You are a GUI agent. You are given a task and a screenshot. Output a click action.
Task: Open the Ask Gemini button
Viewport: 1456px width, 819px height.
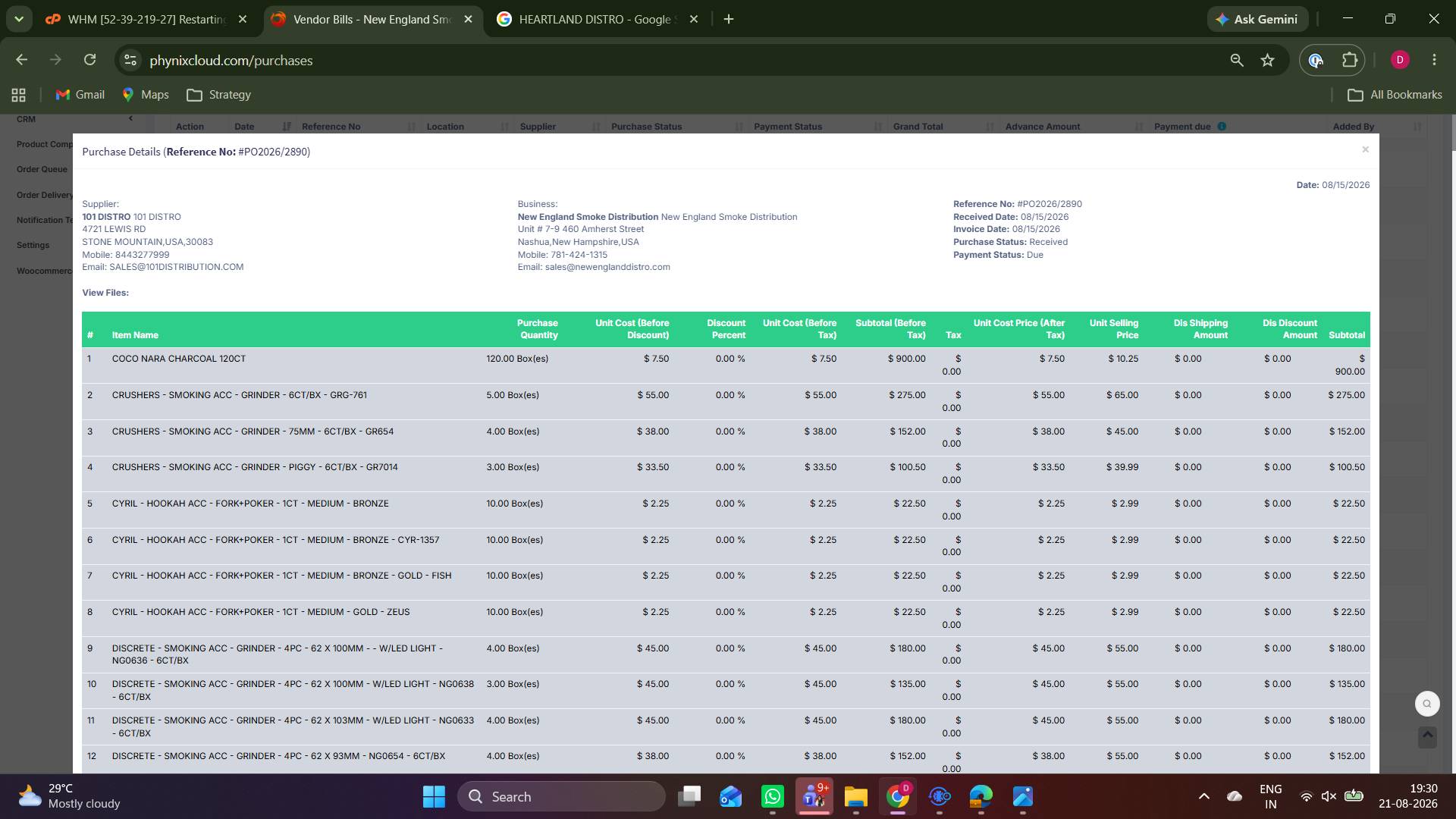tap(1257, 19)
